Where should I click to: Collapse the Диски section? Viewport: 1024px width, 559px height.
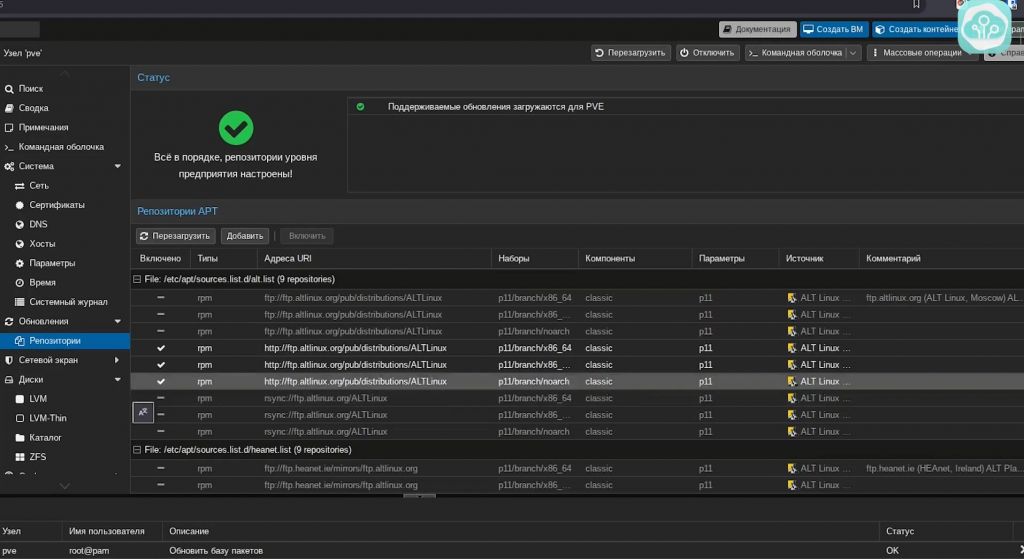[118, 380]
